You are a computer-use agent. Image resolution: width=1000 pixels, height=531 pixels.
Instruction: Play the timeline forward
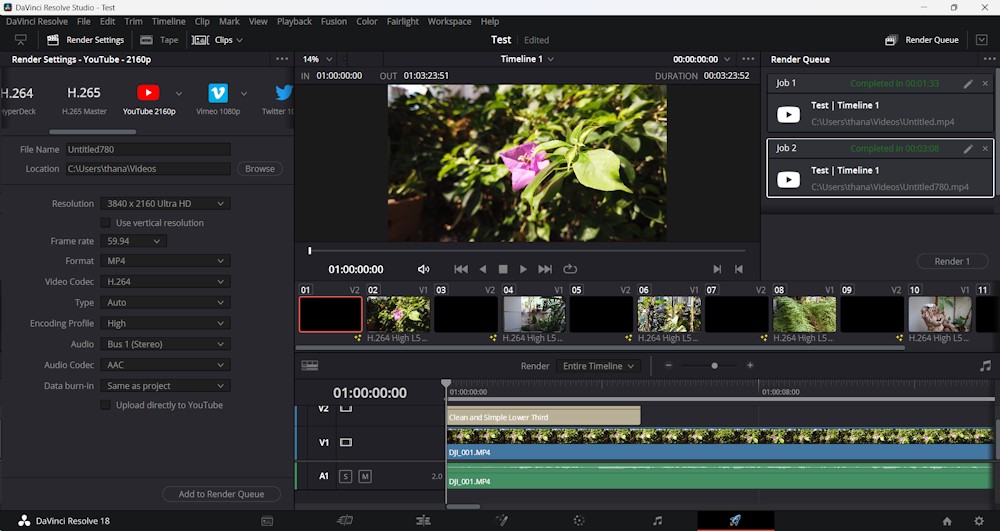(523, 269)
